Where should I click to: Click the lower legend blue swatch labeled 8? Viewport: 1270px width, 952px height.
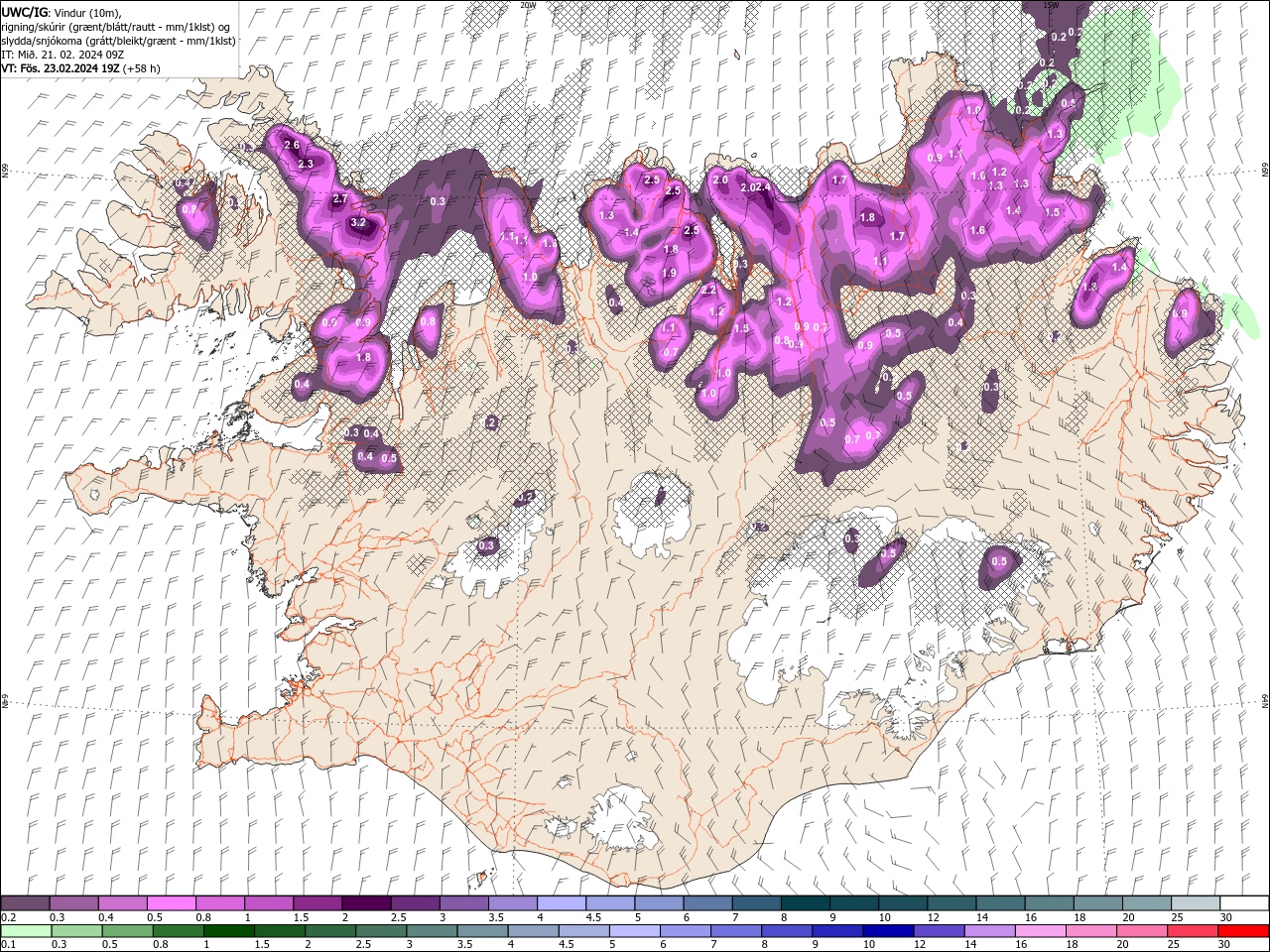click(787, 931)
